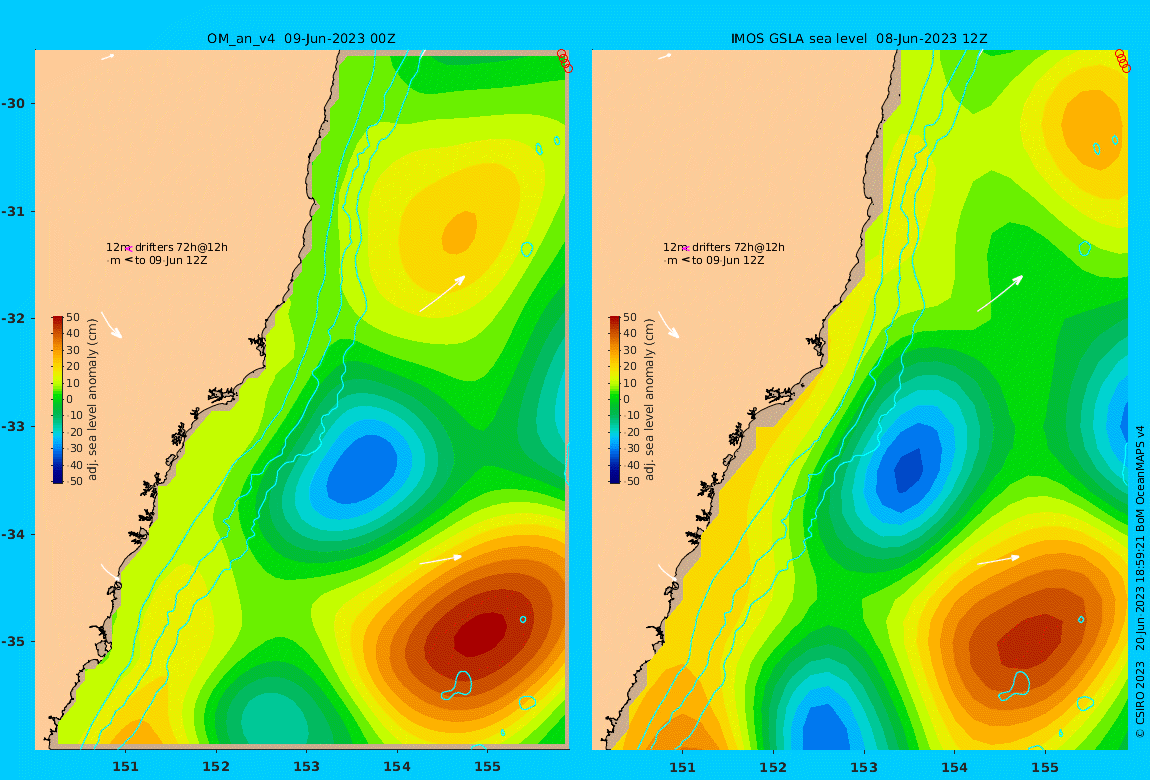Click longitude label 153 under the left map
Image resolution: width=1150 pixels, height=780 pixels.
[307, 767]
